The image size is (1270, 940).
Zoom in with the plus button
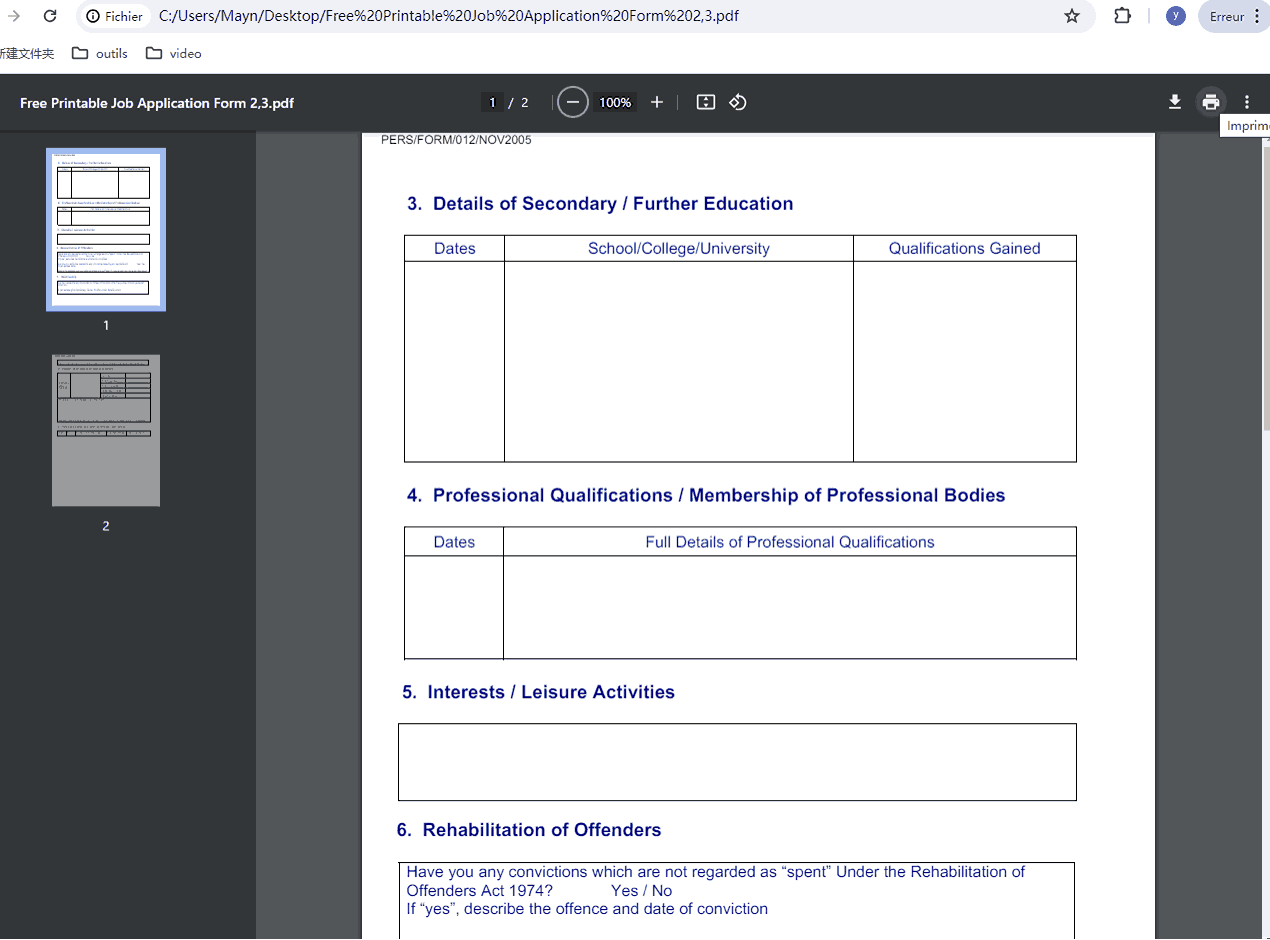pyautogui.click(x=657, y=102)
